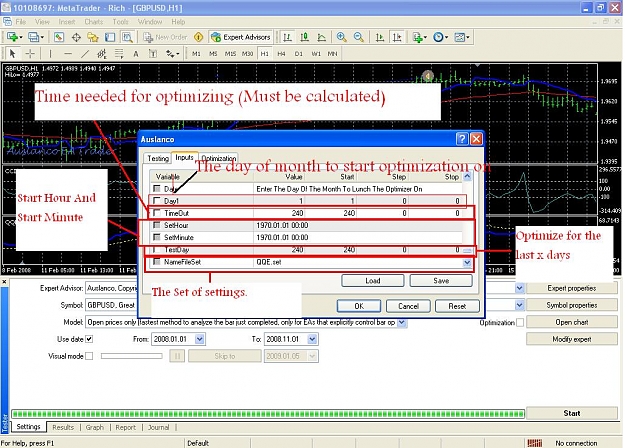Open the tester Journal tab
Viewport: 625px width, 448px height.
click(x=158, y=427)
